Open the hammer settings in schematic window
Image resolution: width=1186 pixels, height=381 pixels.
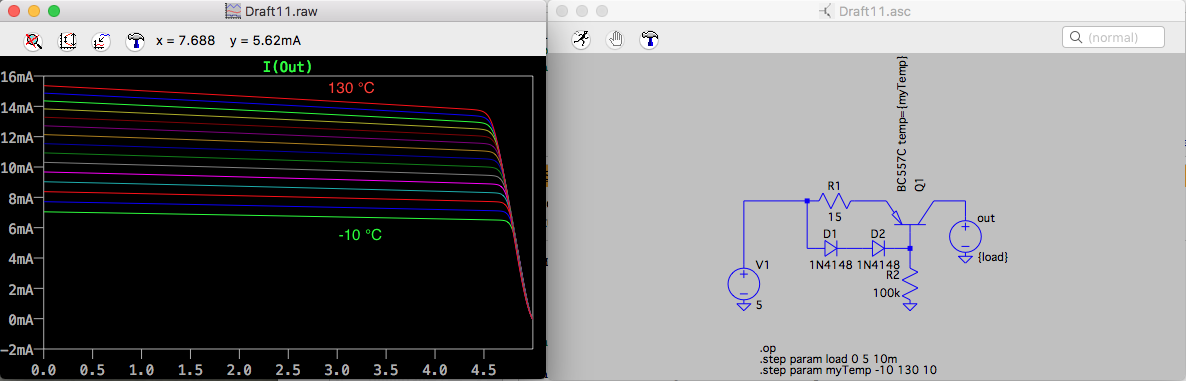click(x=649, y=40)
